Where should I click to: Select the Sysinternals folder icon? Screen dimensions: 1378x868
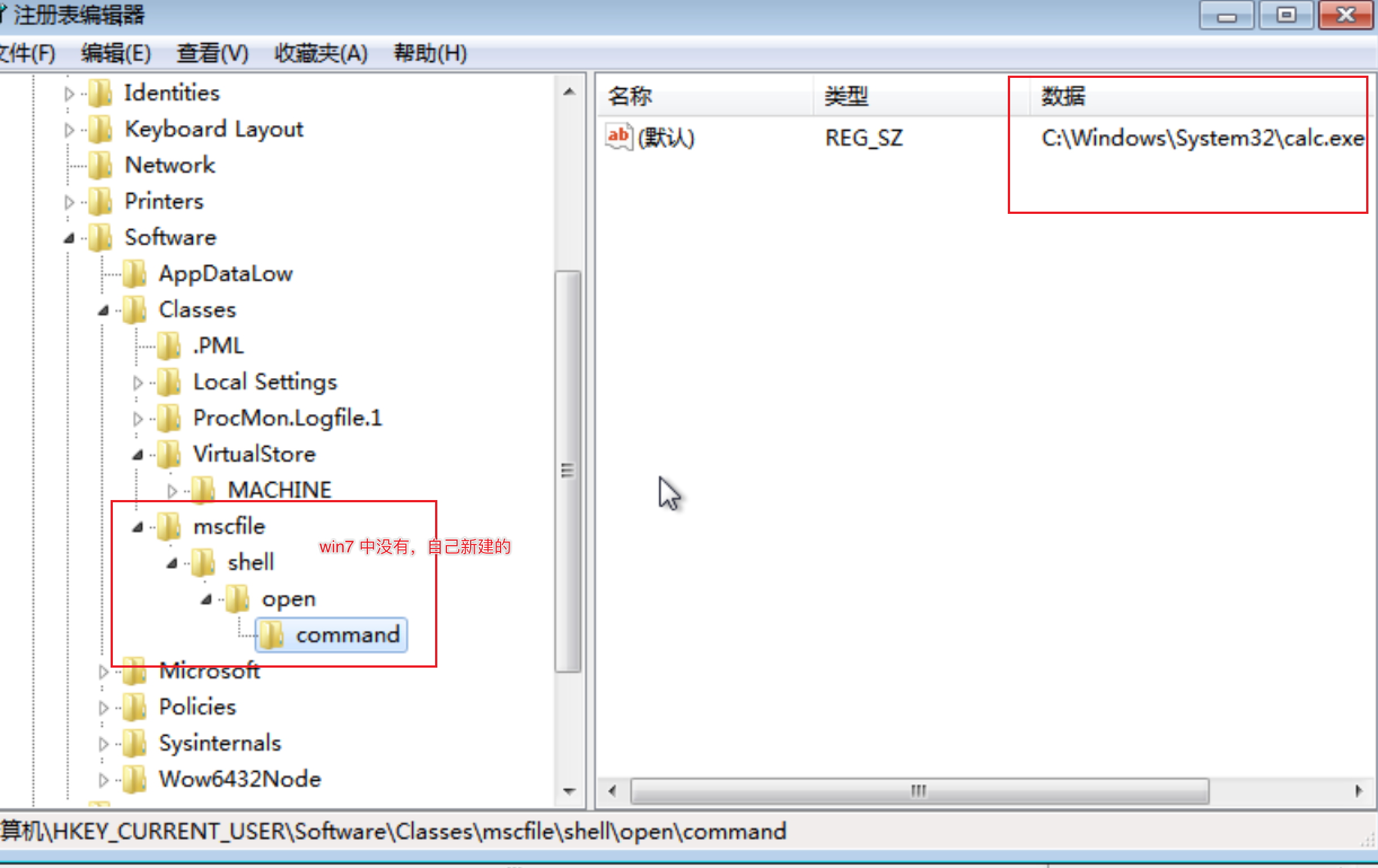[x=134, y=743]
